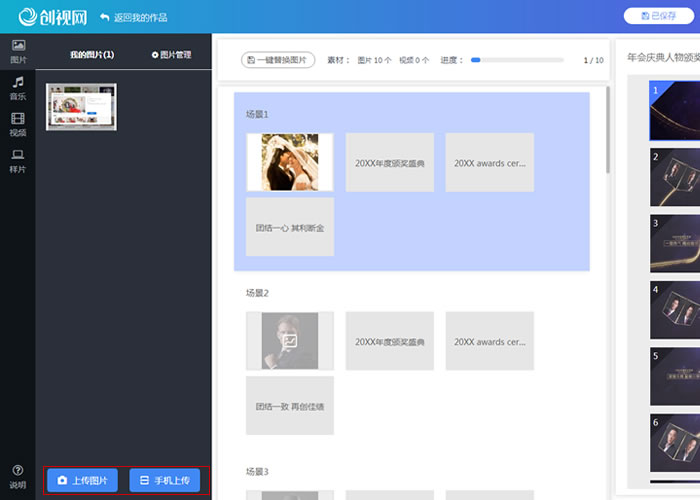Return via 返回我的作品 link
This screenshot has width=700, height=500.
[x=133, y=17]
